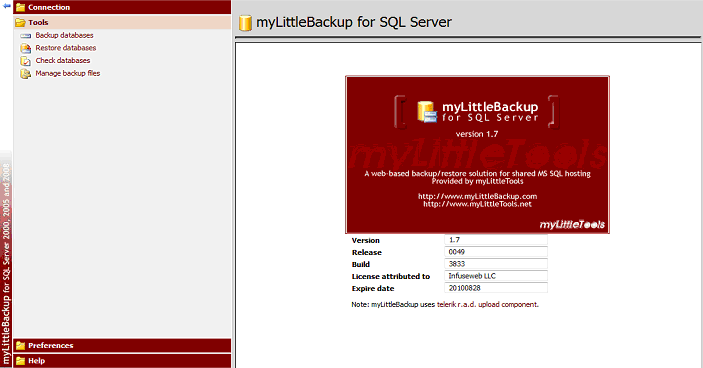Open Manage backup files
The height and width of the screenshot is (368, 703).
pyautogui.click(x=68, y=74)
